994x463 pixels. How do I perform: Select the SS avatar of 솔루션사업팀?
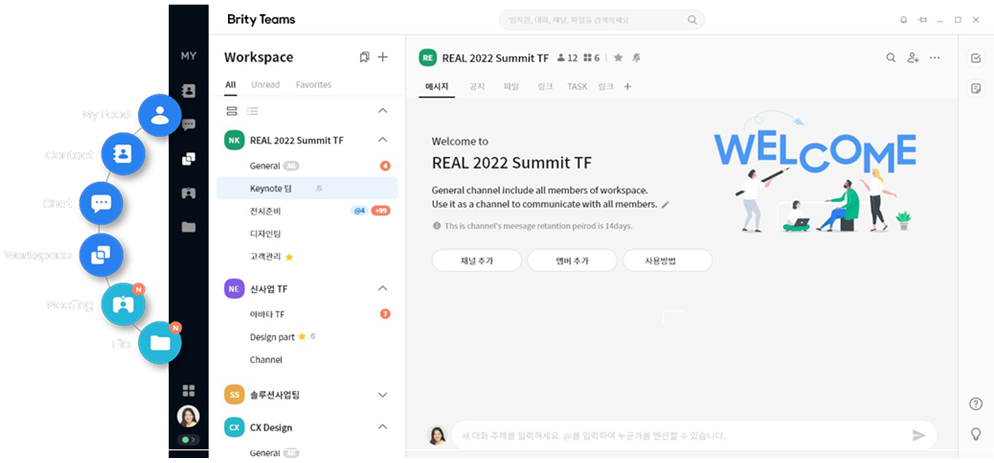pyautogui.click(x=235, y=395)
